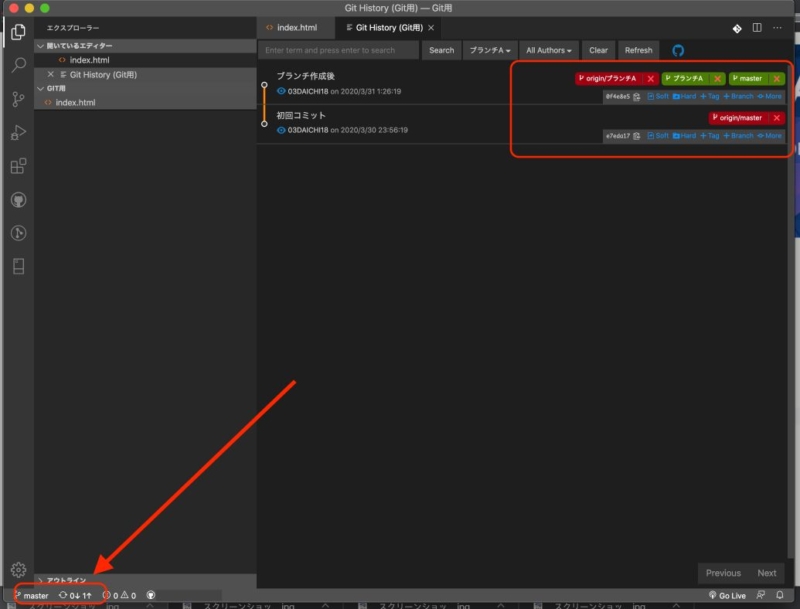The image size is (800, 609).
Task: Collapse the 開いているエディター section
Action: (145, 45)
